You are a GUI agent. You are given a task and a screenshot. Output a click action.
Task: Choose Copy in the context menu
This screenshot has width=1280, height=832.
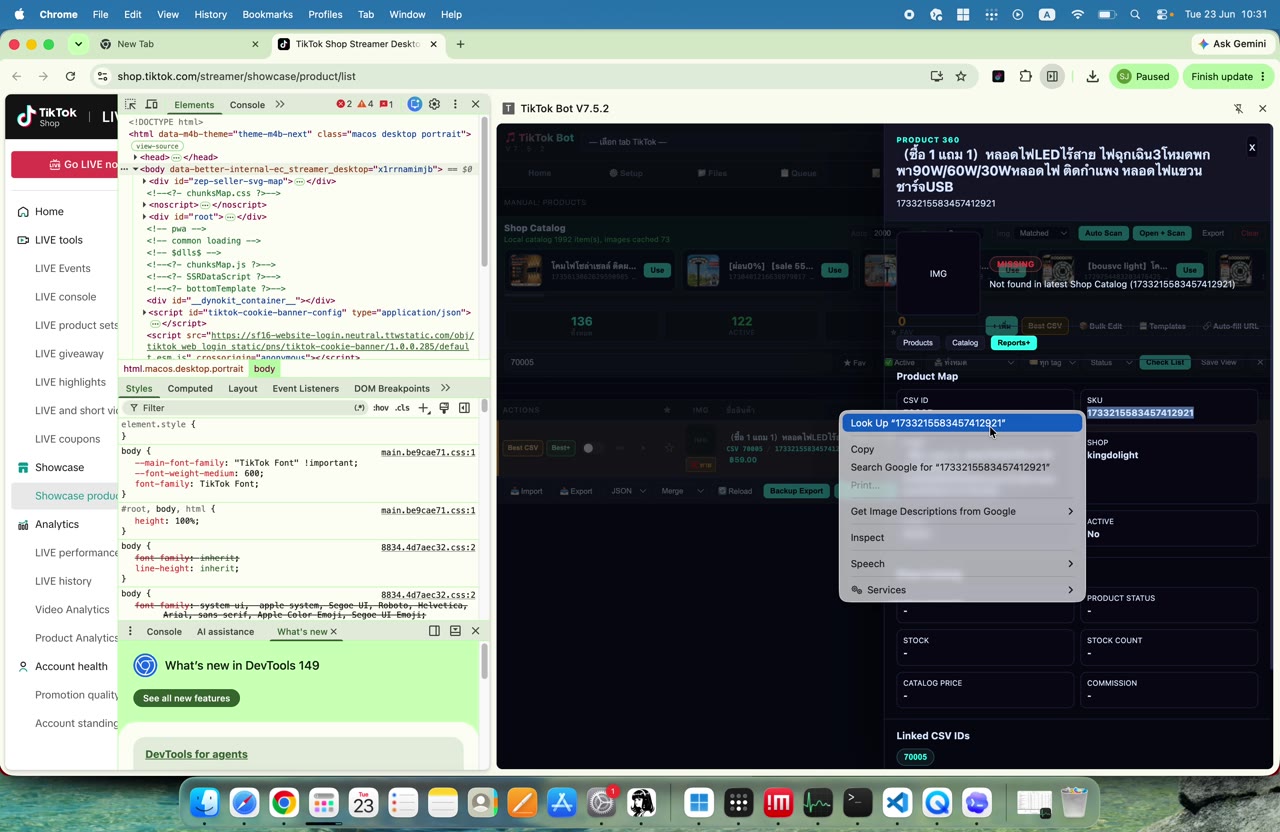pos(962,449)
